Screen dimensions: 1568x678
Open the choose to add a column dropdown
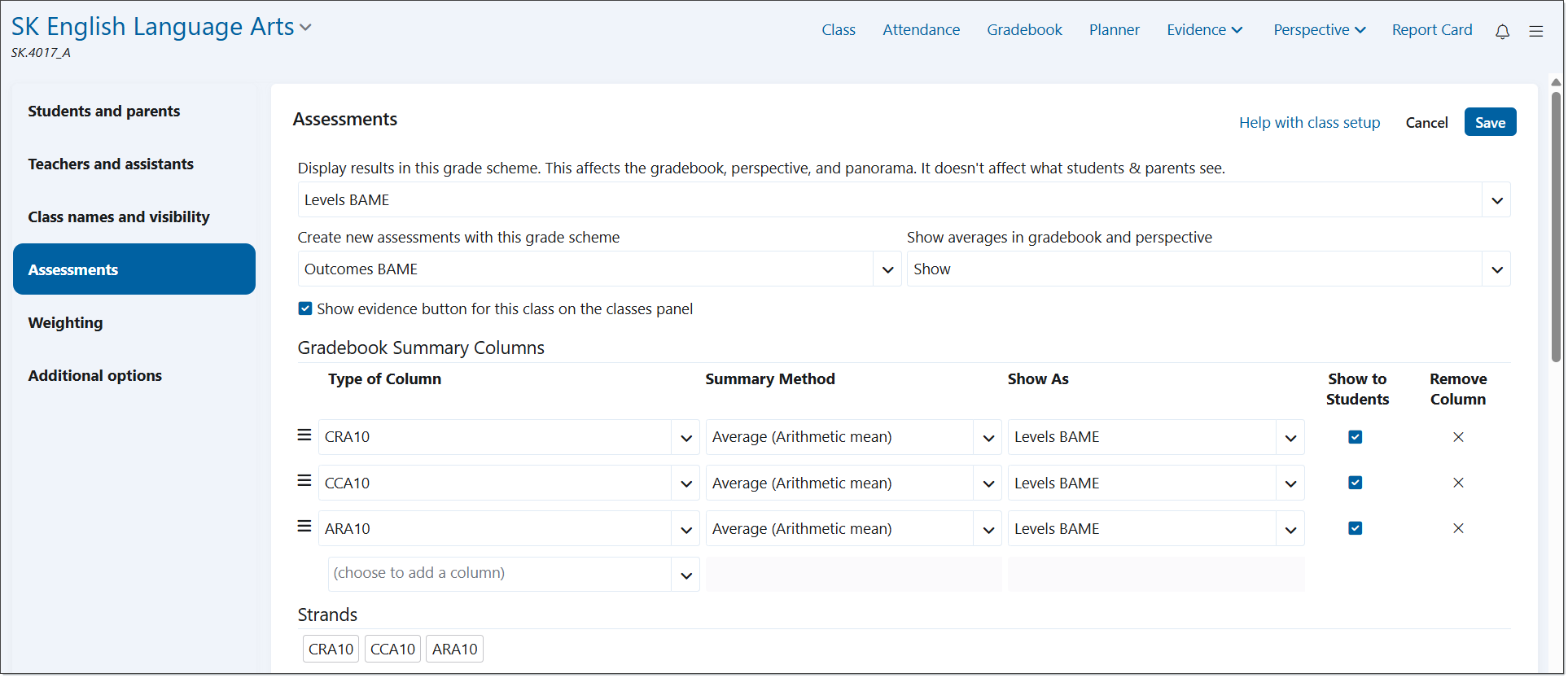coord(514,574)
